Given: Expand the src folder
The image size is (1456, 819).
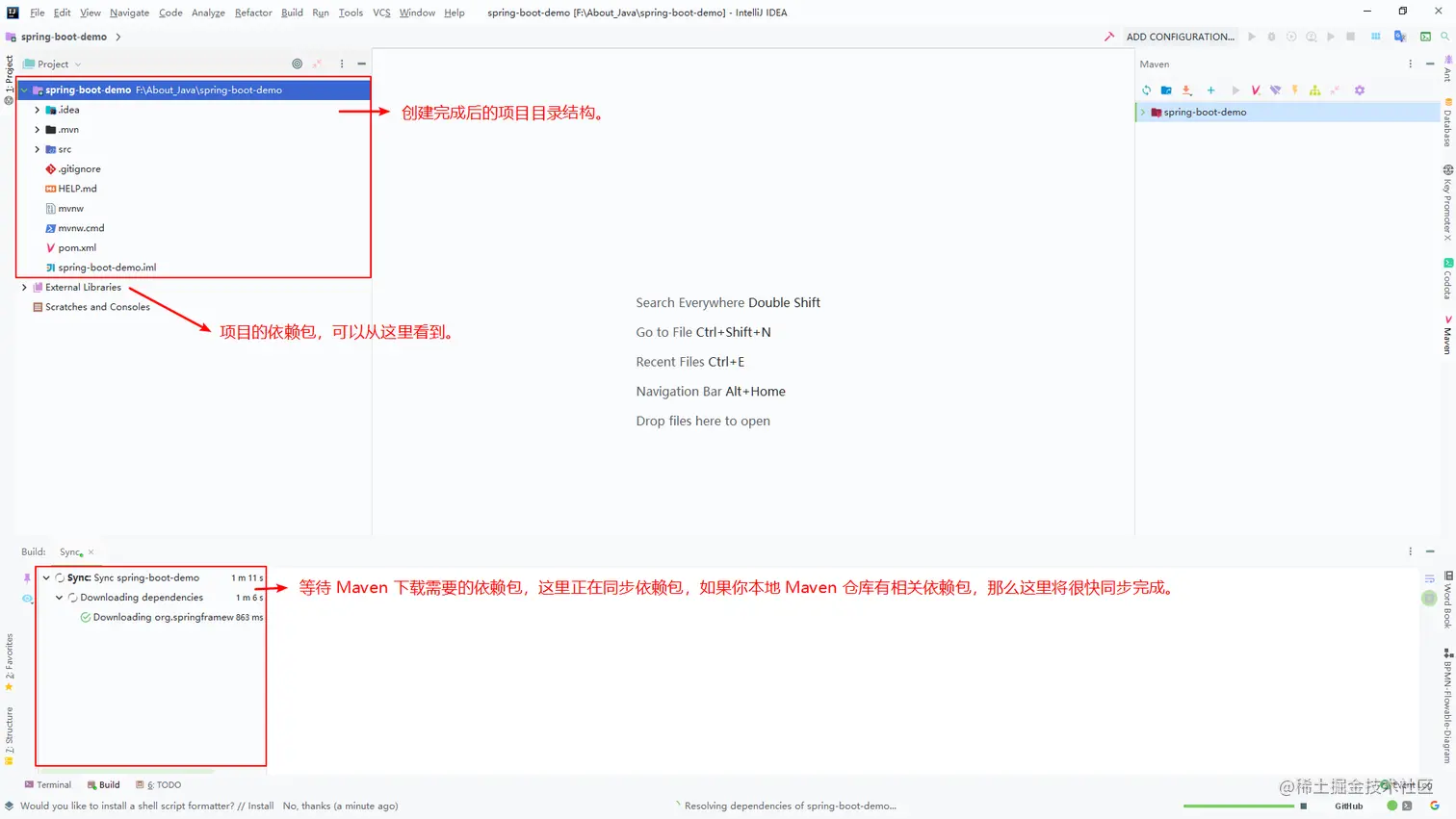Looking at the screenshot, I should (x=38, y=149).
